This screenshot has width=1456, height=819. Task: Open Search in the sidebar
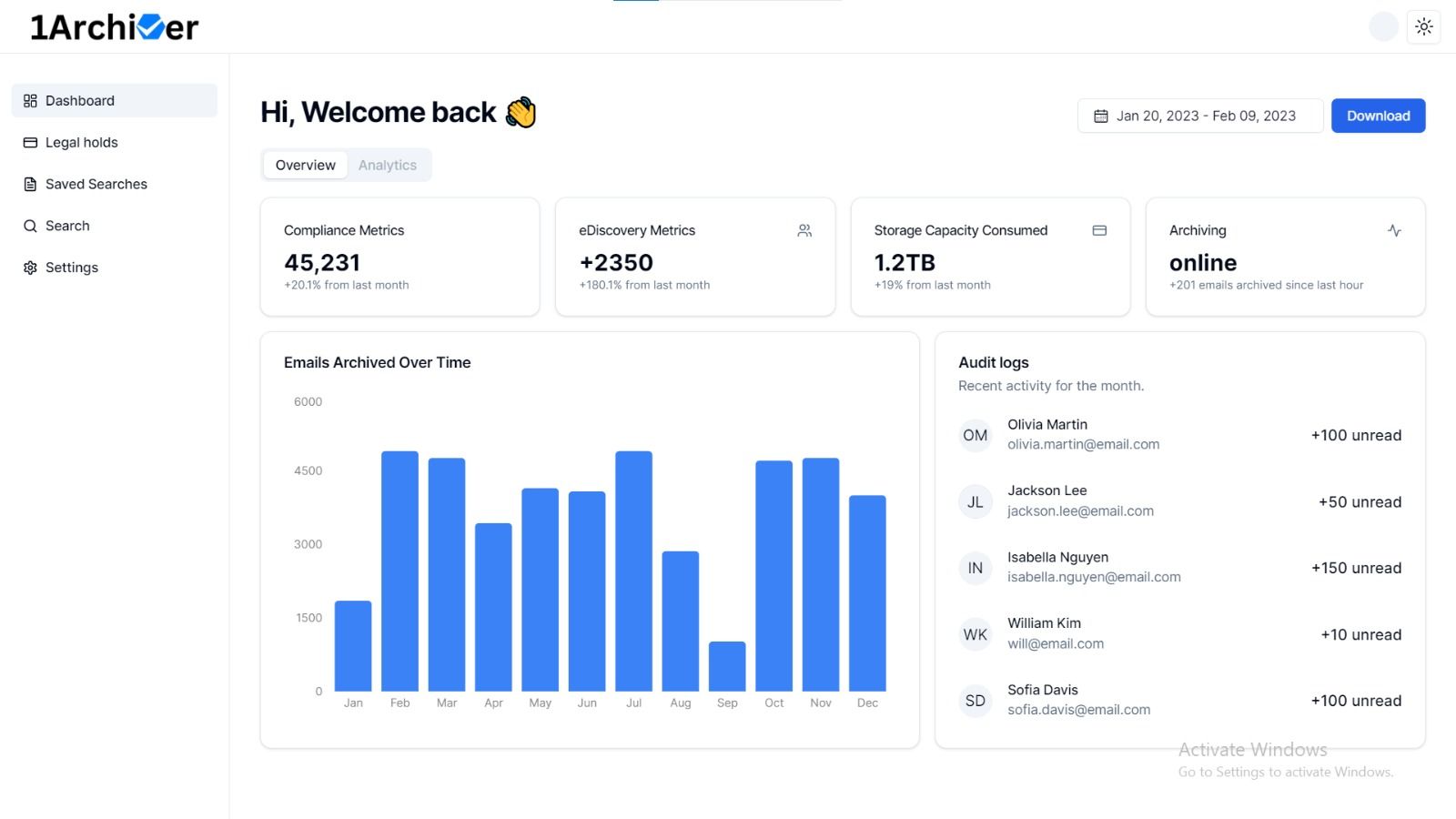pos(115,226)
